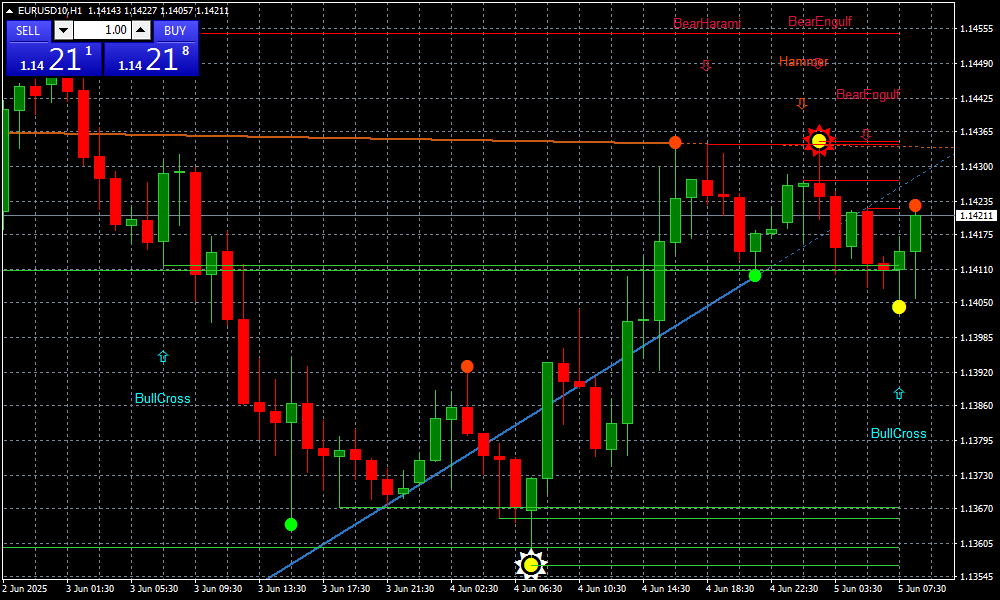
Task: Click the buy price 1.14218 tile
Action: [x=151, y=59]
